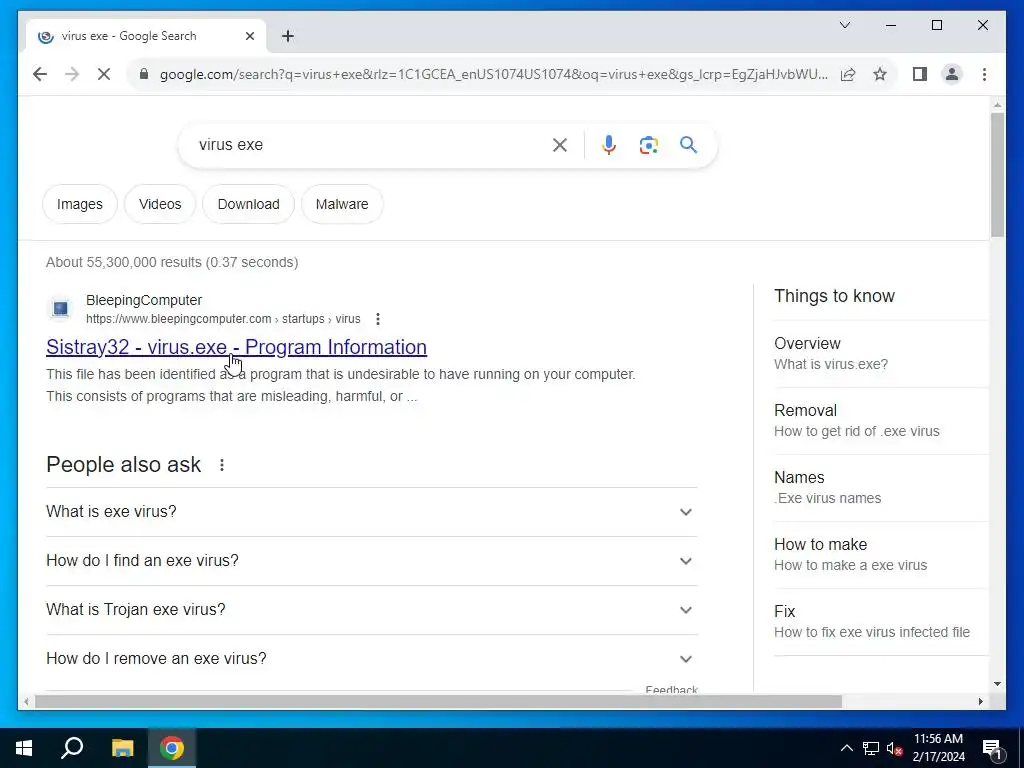Clear the search box with the X icon
This screenshot has width=1024, height=768.
(x=560, y=145)
